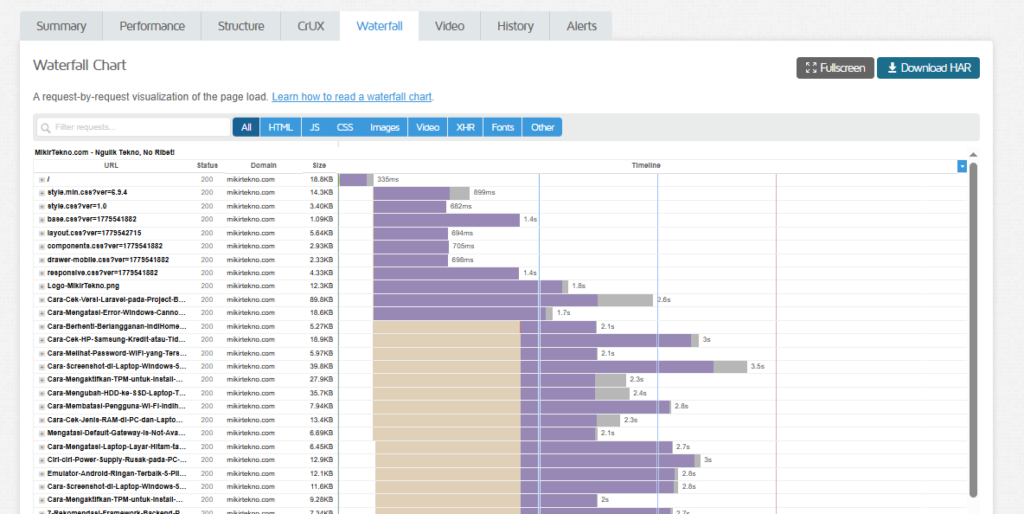The height and width of the screenshot is (514, 1024).
Task: Open the Video tab in the report tabs
Action: pos(449,26)
